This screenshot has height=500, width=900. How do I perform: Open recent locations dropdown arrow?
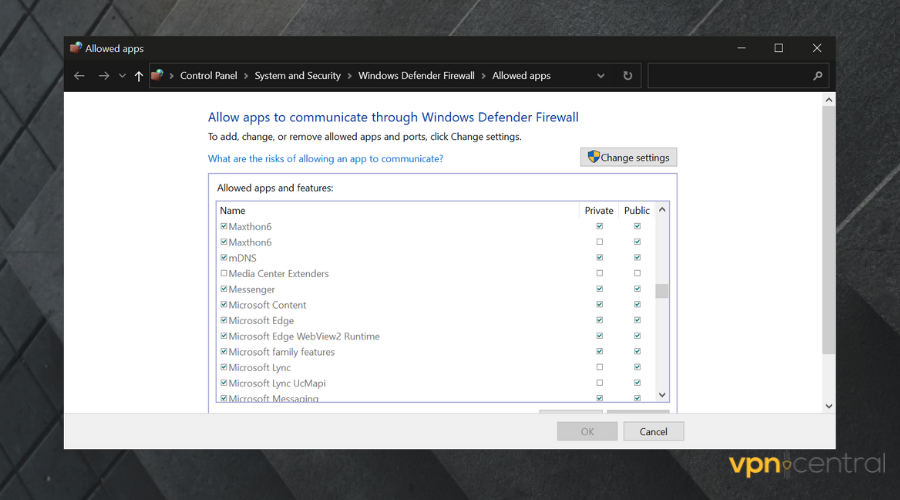coord(122,76)
